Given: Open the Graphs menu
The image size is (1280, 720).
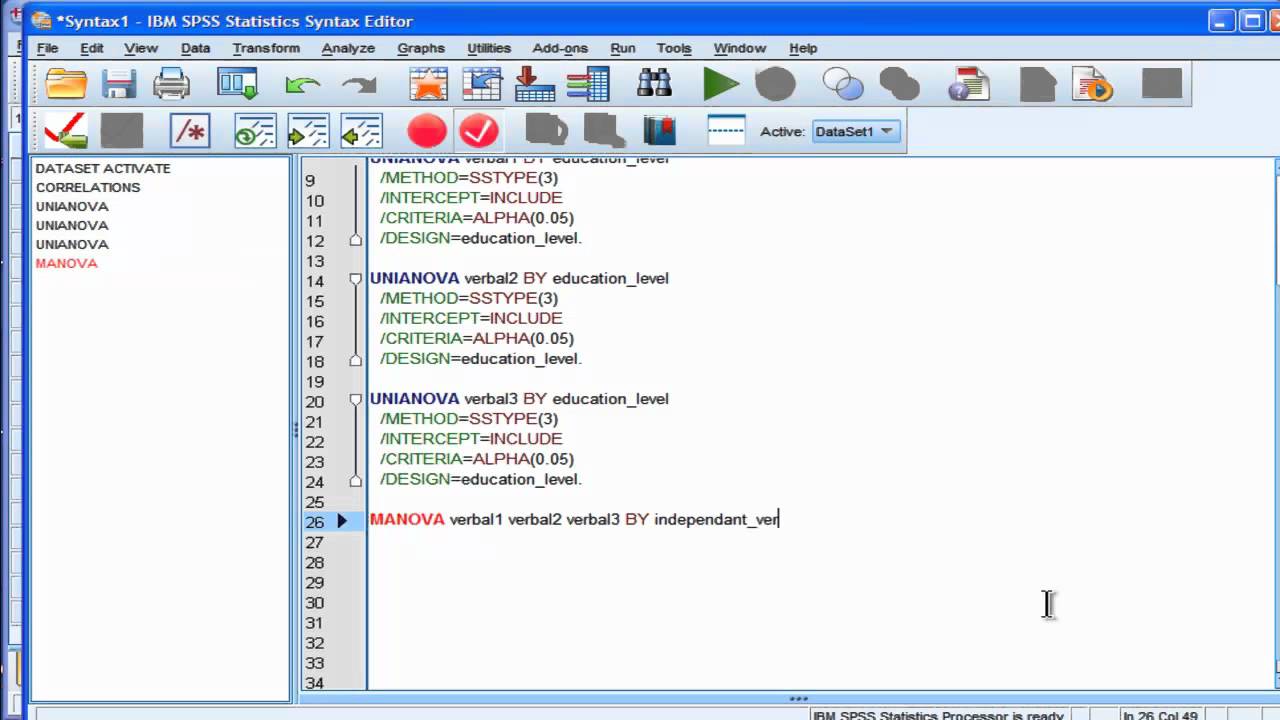Looking at the screenshot, I should pos(421,48).
